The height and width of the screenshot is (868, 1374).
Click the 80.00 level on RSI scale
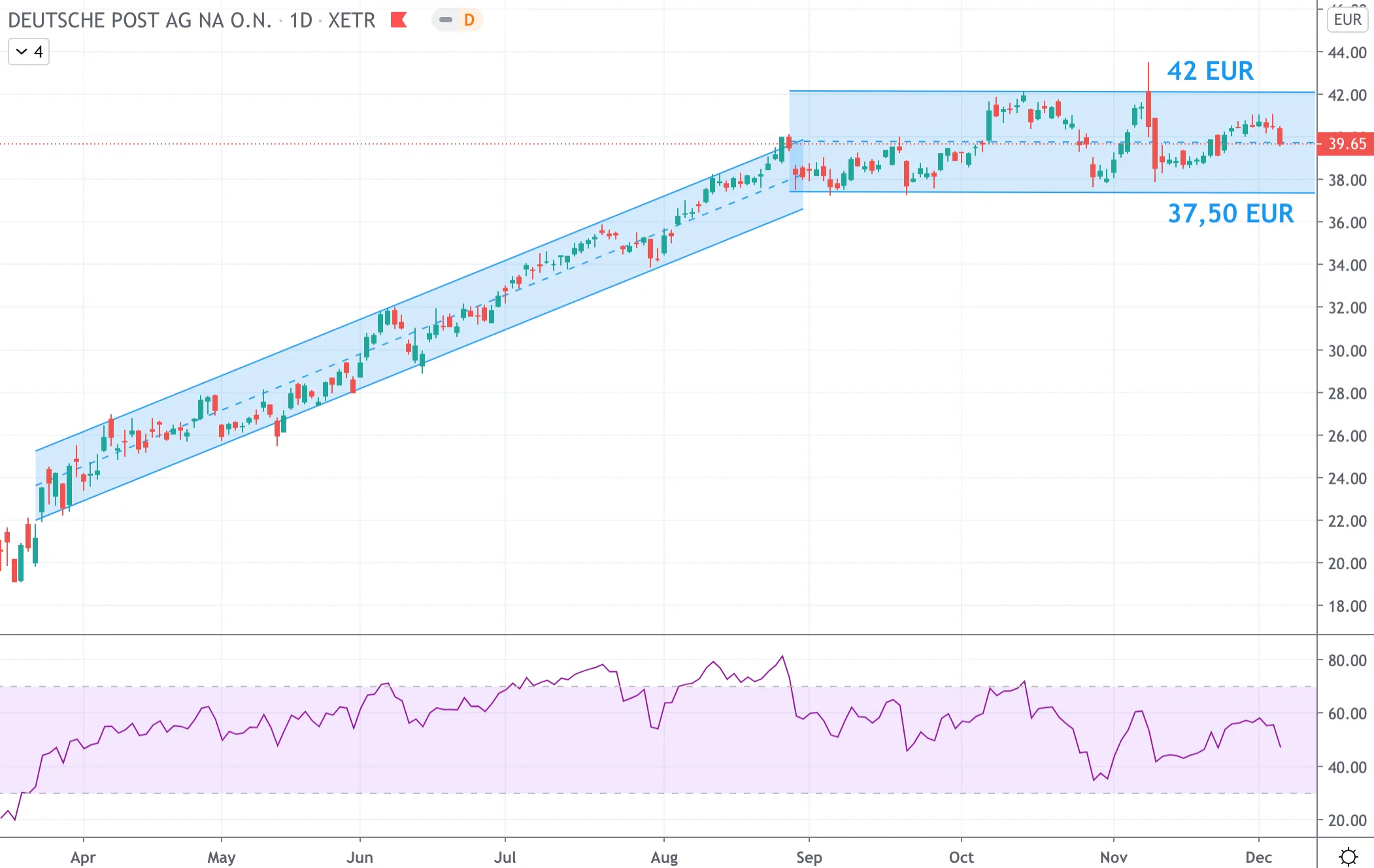1347,660
